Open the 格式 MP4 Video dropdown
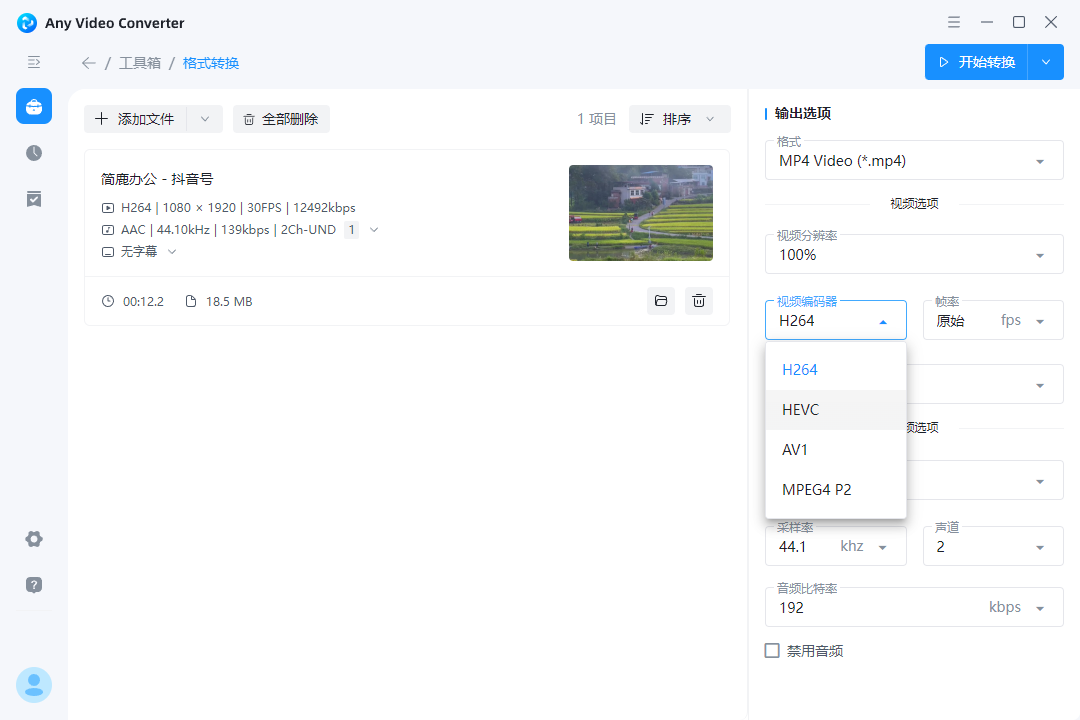Screen dimensions: 1080x720 pyautogui.click(x=914, y=161)
